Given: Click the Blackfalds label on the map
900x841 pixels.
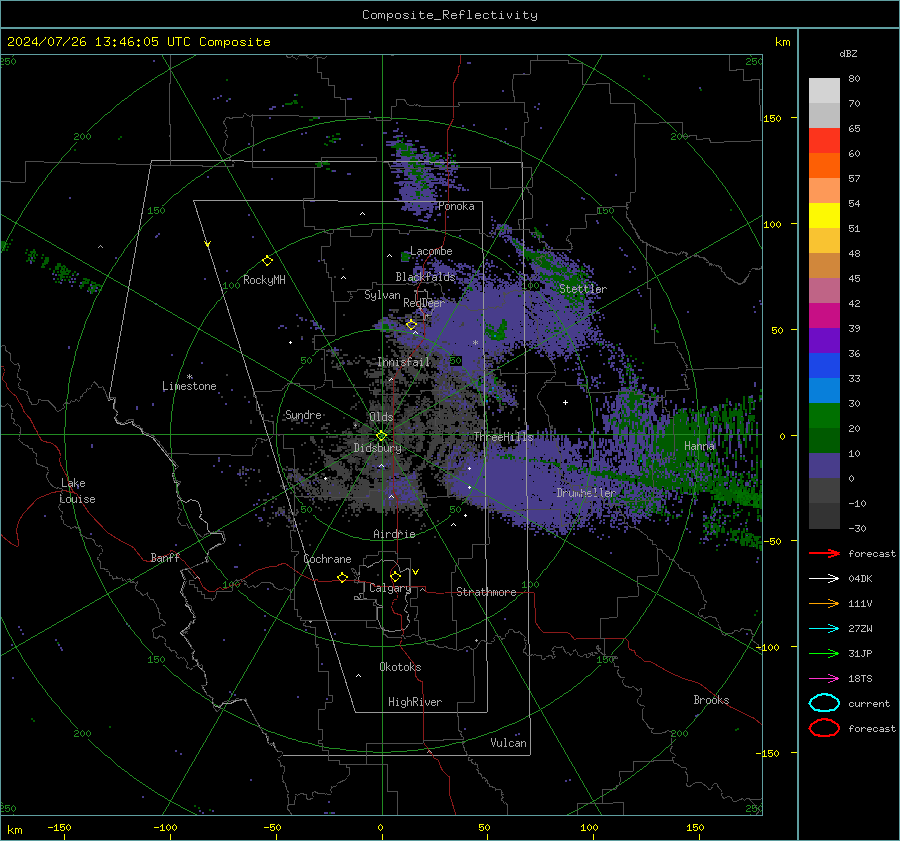Looking at the screenshot, I should click(425, 277).
